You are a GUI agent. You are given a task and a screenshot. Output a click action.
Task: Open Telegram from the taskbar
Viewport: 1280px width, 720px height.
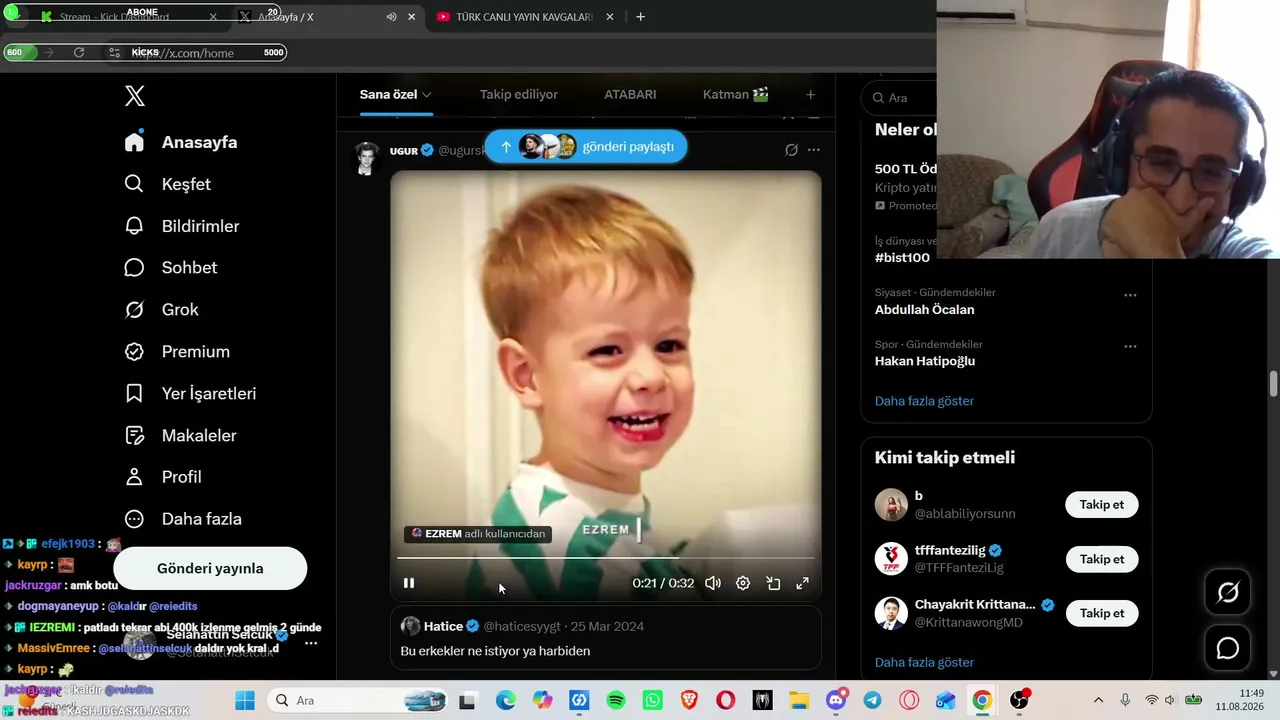coord(872,700)
